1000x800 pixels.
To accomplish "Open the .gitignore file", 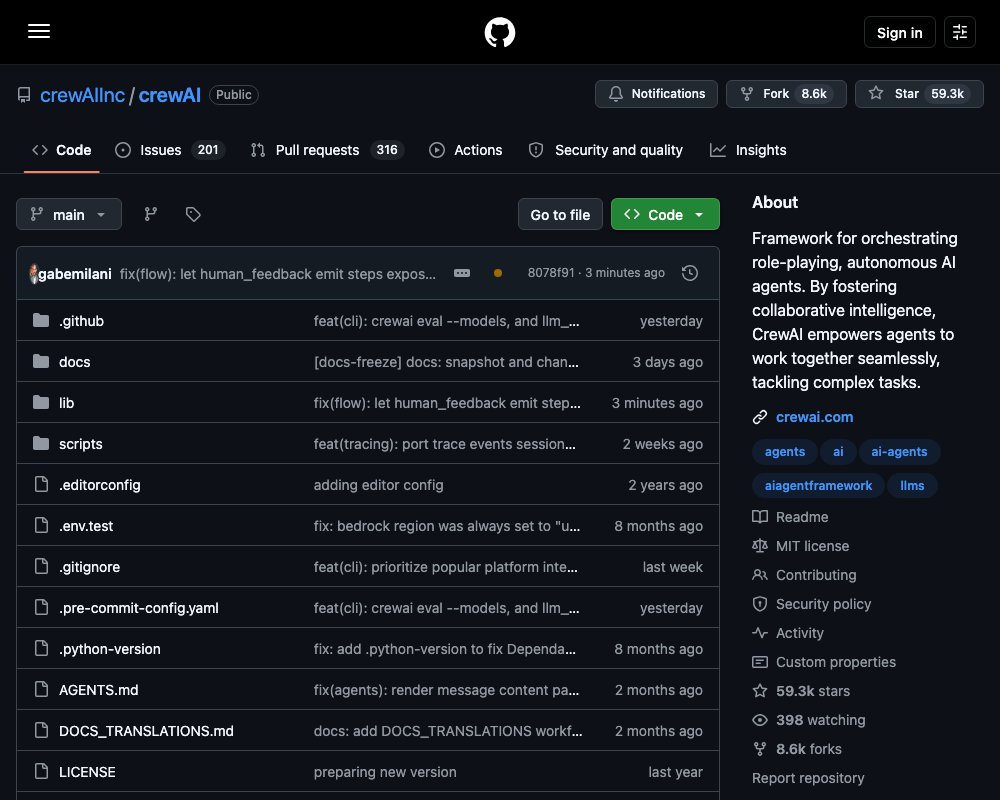I will pos(89,567).
